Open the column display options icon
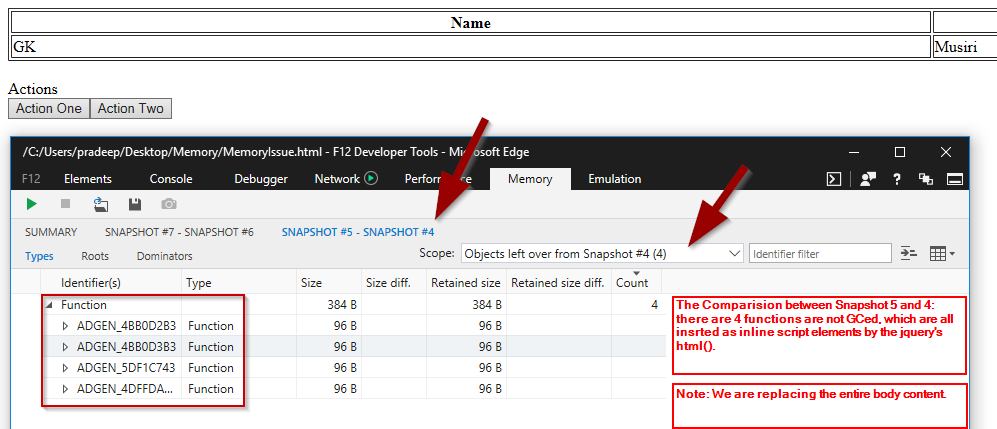The image size is (997, 429). coord(942,254)
